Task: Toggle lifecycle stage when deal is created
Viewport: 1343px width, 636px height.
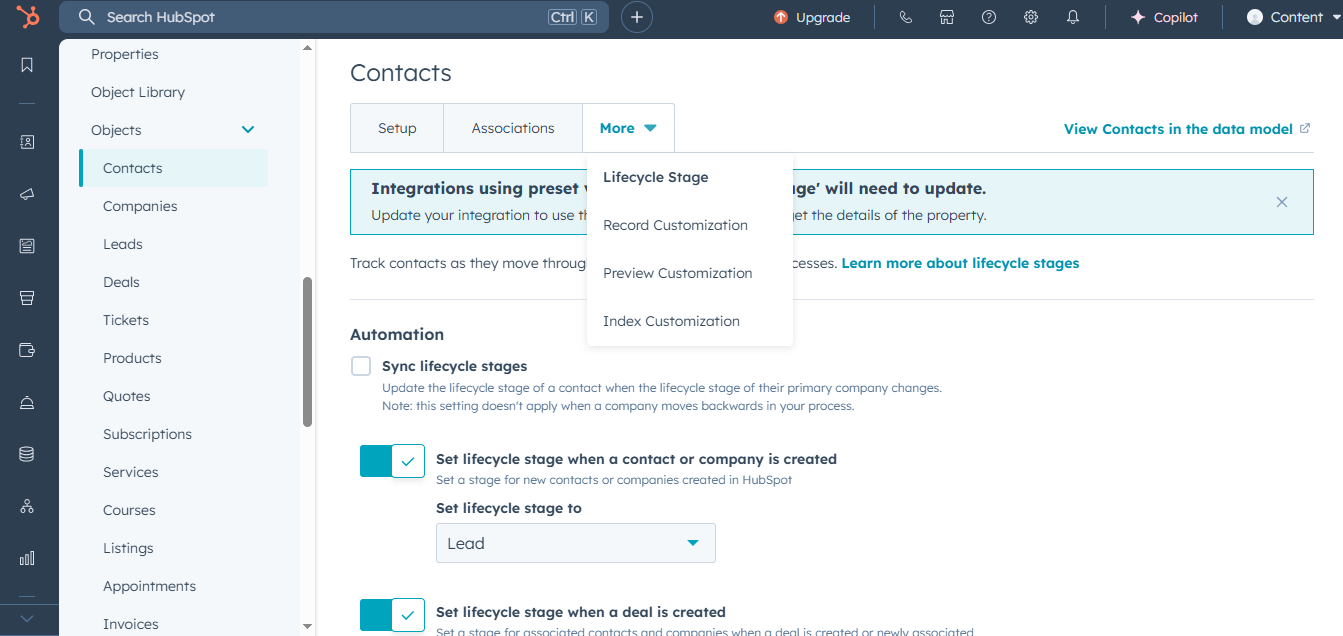Action: tap(392, 614)
